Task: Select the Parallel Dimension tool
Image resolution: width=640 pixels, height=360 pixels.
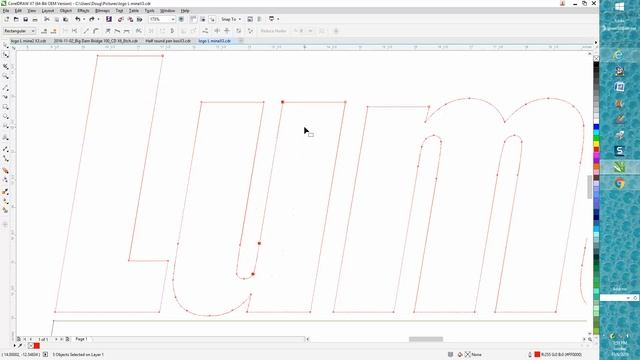Action: 6,149
